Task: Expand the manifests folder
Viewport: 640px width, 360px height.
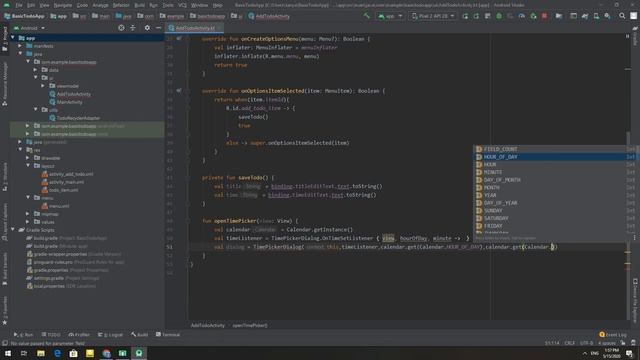Action: (20, 46)
